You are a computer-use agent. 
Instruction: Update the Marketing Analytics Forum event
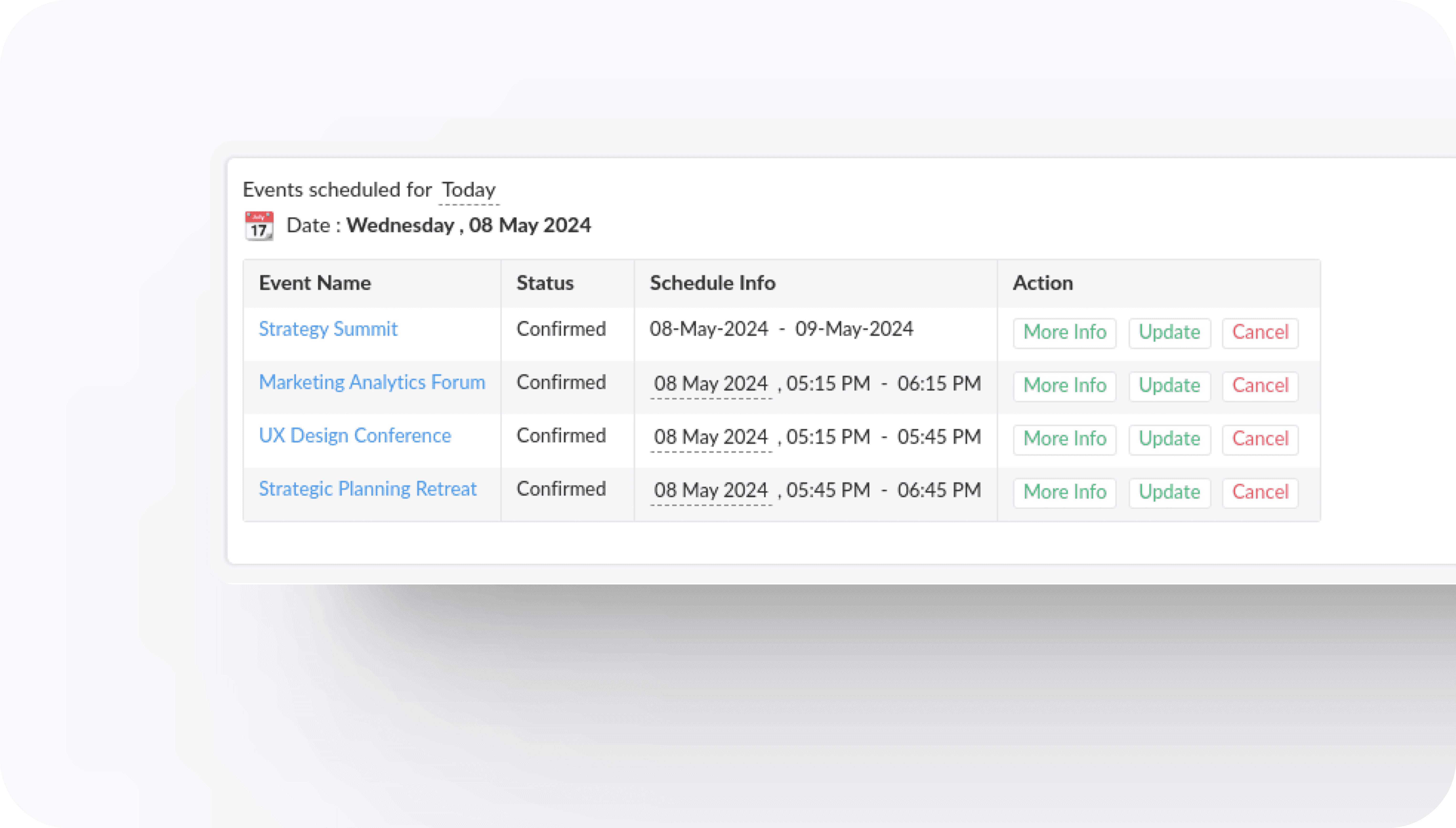[x=1169, y=386]
